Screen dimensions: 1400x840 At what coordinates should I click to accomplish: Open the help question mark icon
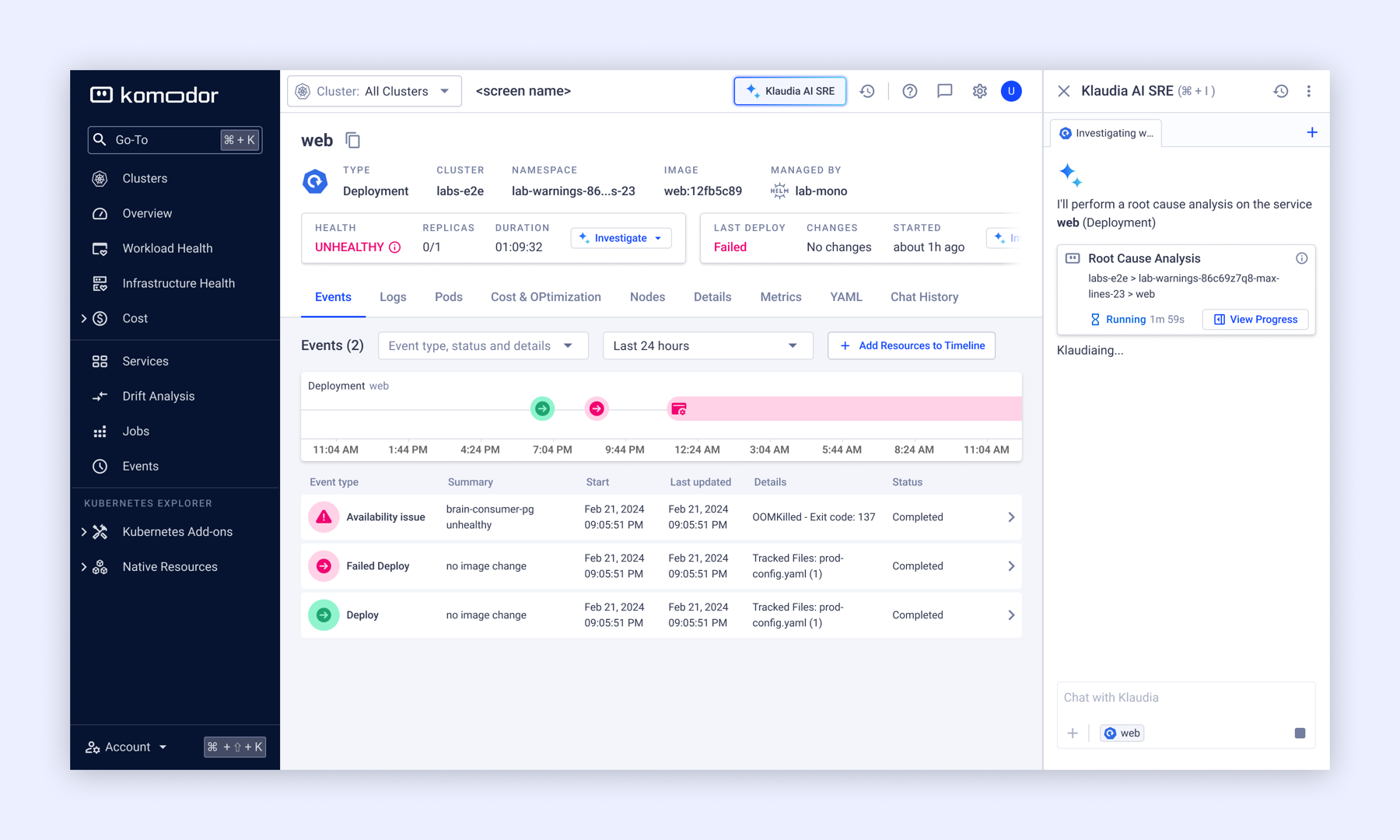pos(909,91)
